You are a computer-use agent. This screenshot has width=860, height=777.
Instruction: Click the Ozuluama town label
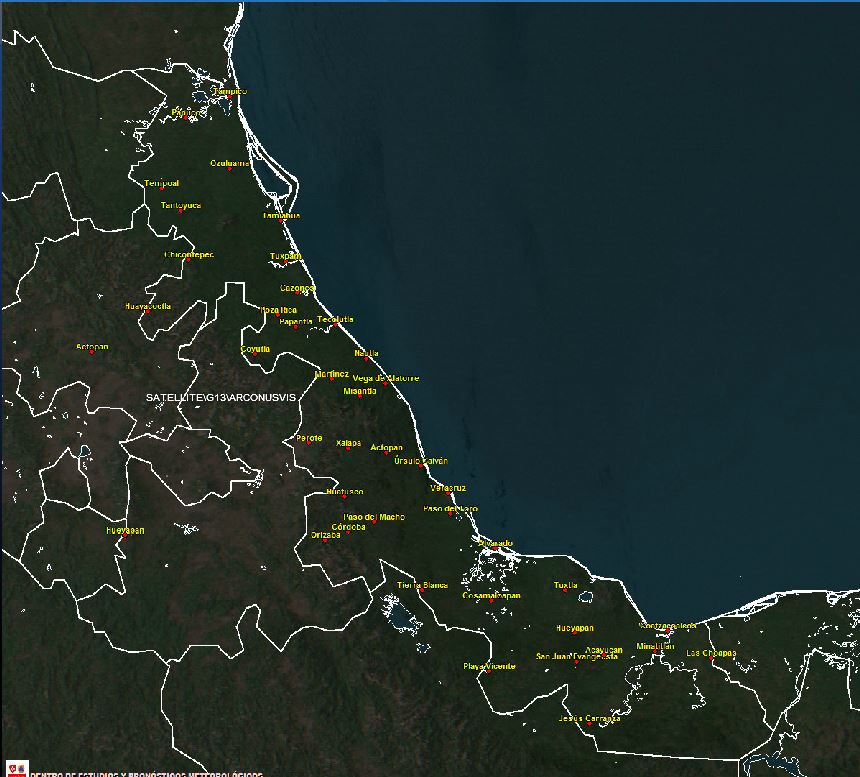[x=230, y=162]
